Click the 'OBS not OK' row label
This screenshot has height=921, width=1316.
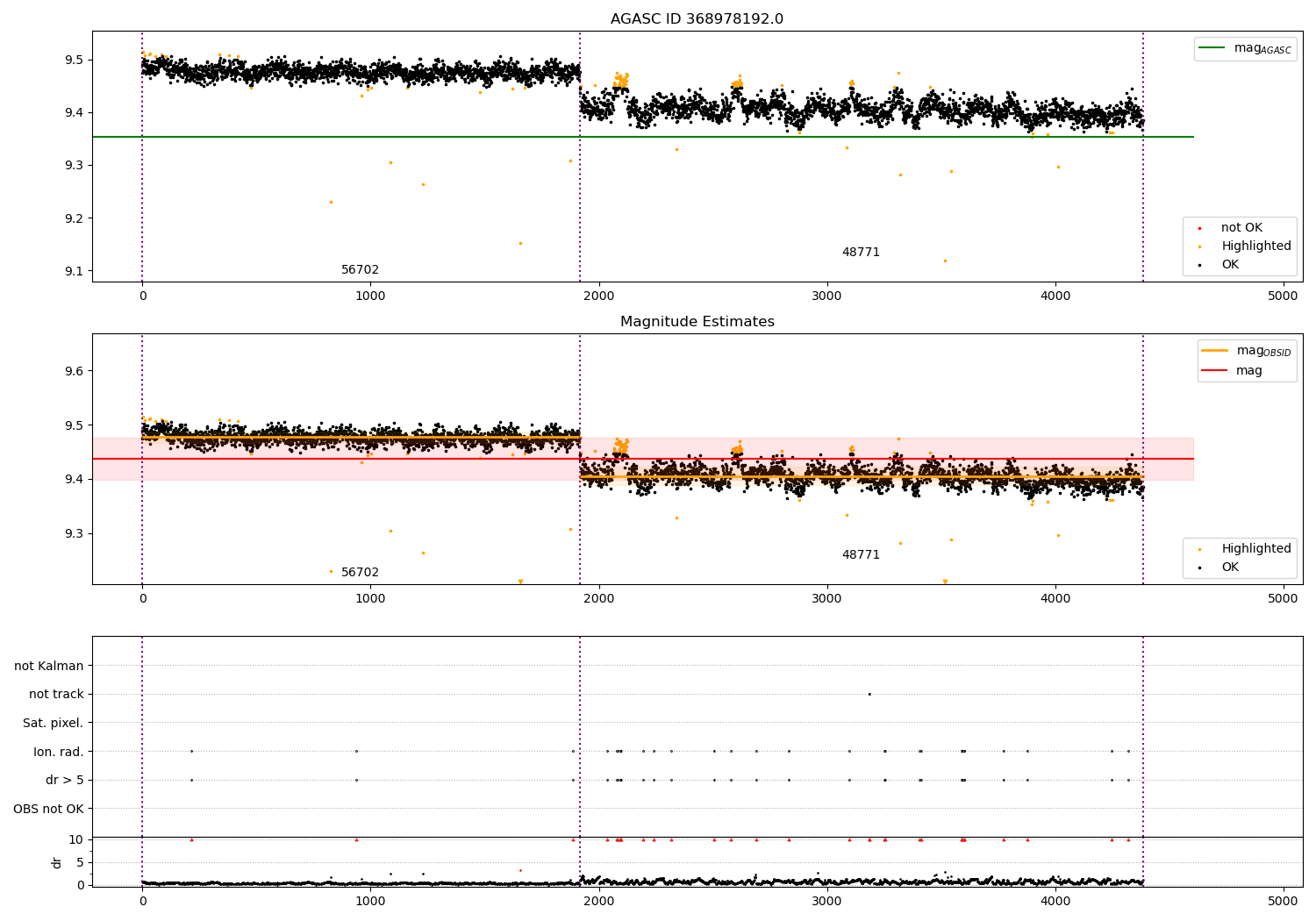pos(48,809)
